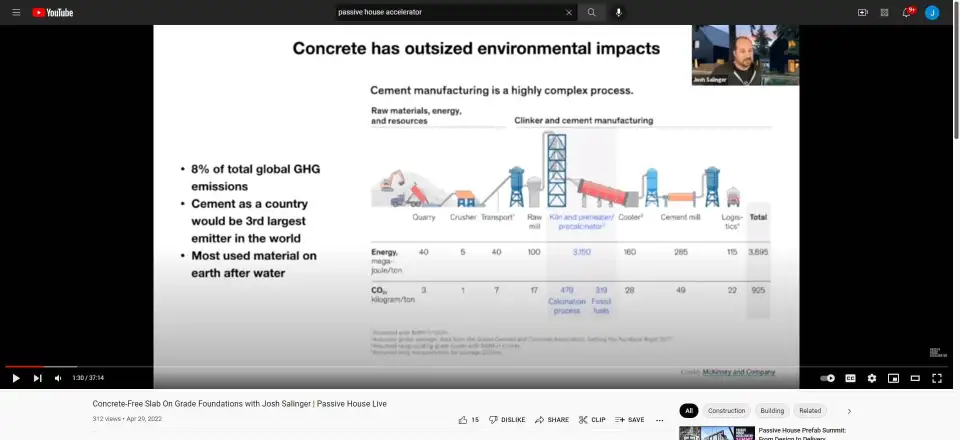Open the hamburger guide menu
Screen dimensions: 960x440
point(14,12)
